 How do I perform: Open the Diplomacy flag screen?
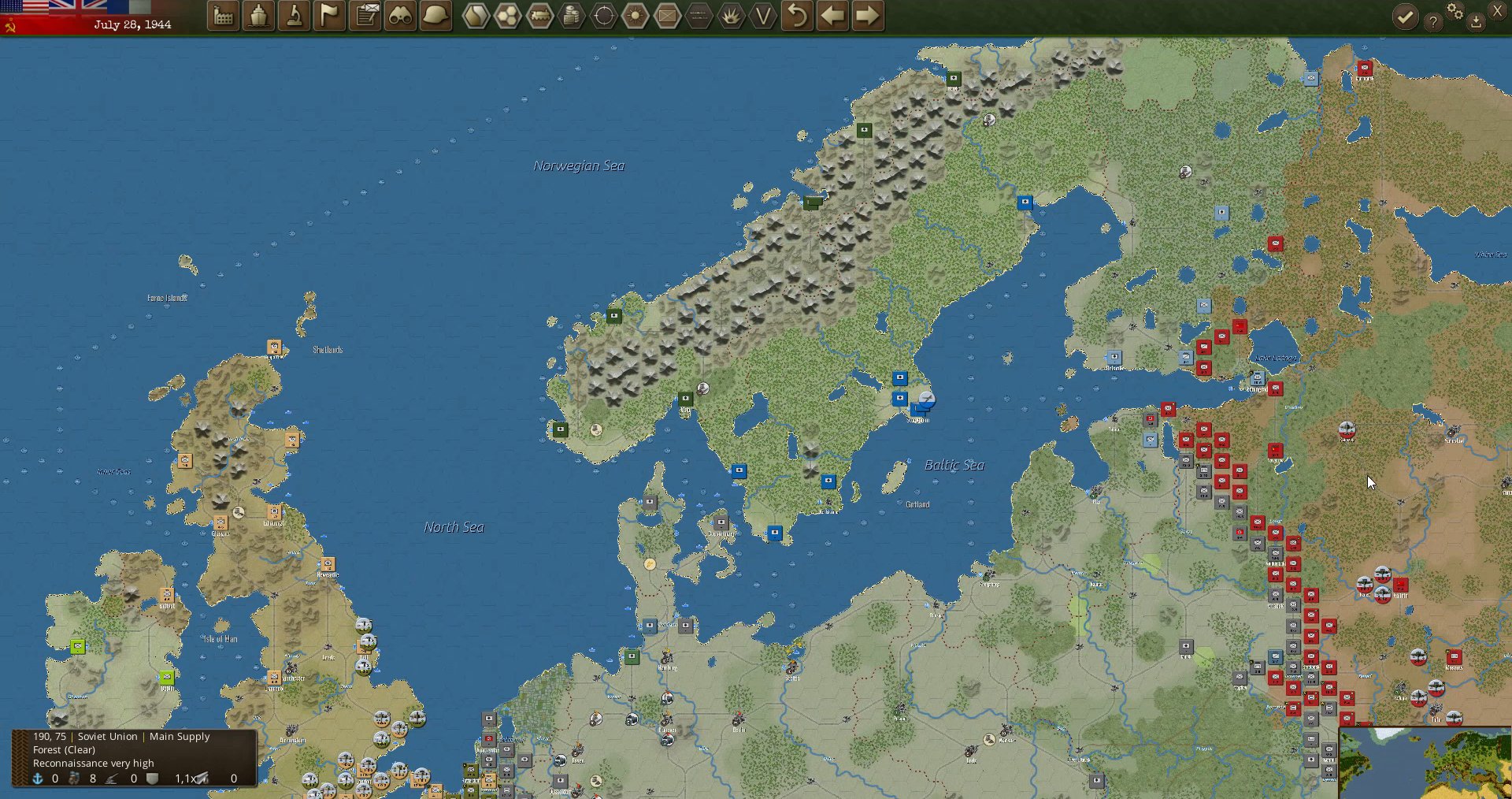point(329,16)
